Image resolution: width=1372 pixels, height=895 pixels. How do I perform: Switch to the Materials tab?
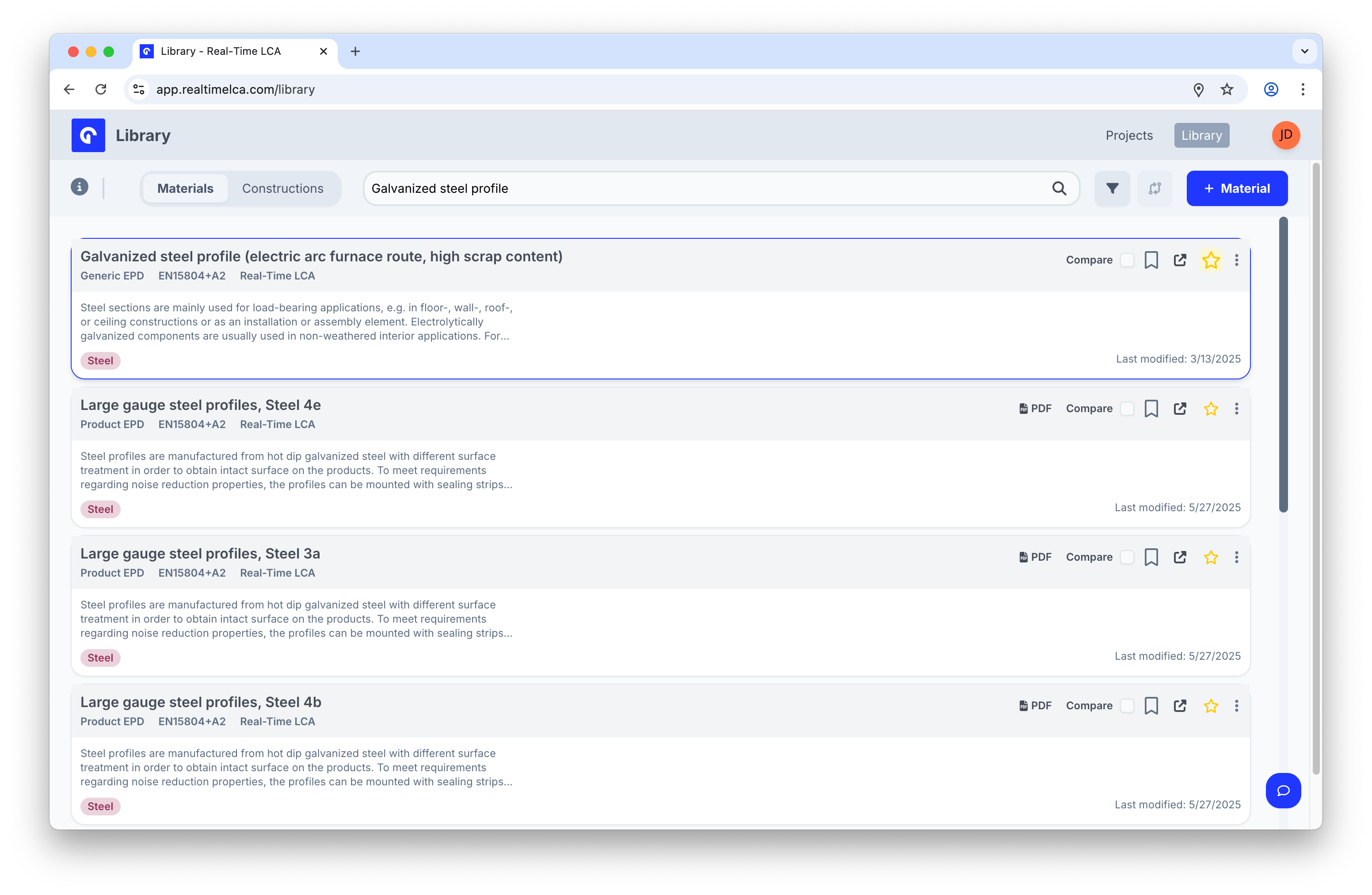pyautogui.click(x=185, y=188)
